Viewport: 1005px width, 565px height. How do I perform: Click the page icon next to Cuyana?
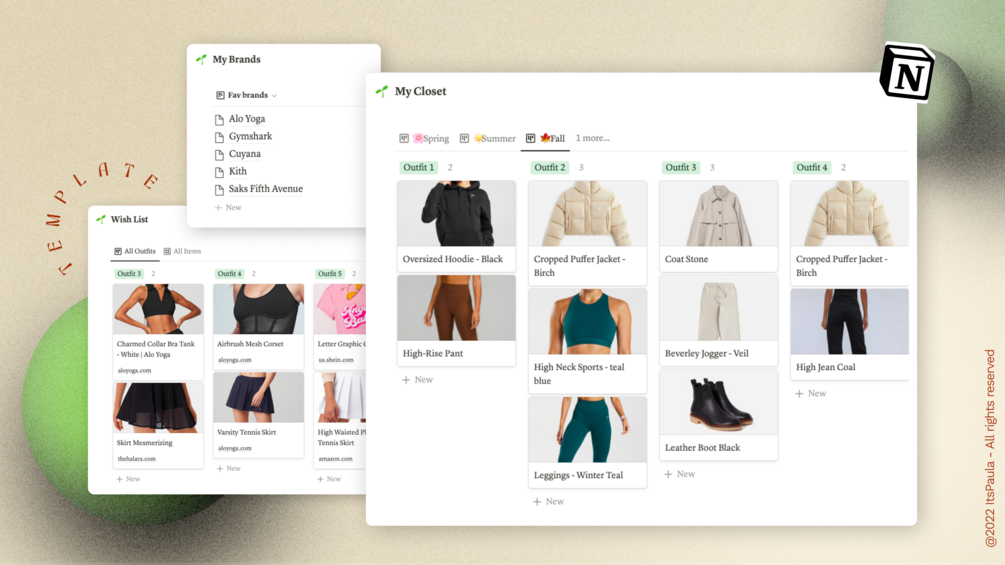(x=219, y=154)
